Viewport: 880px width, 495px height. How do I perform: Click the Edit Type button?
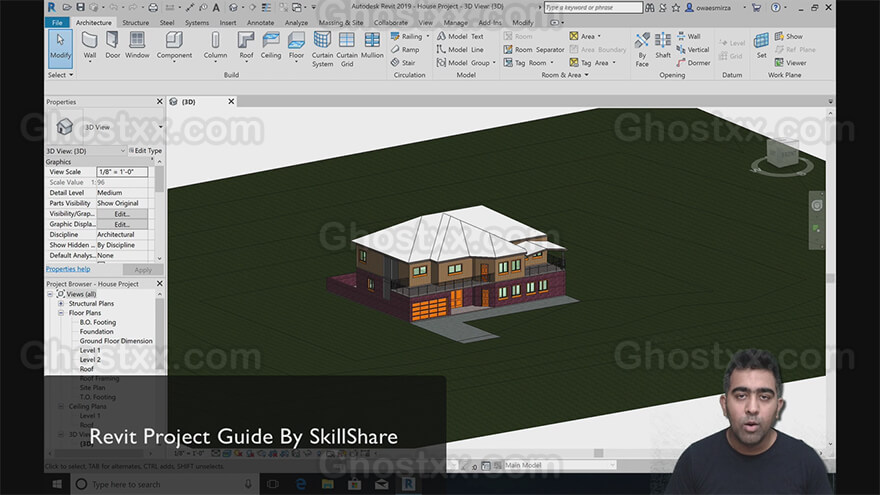coord(145,150)
